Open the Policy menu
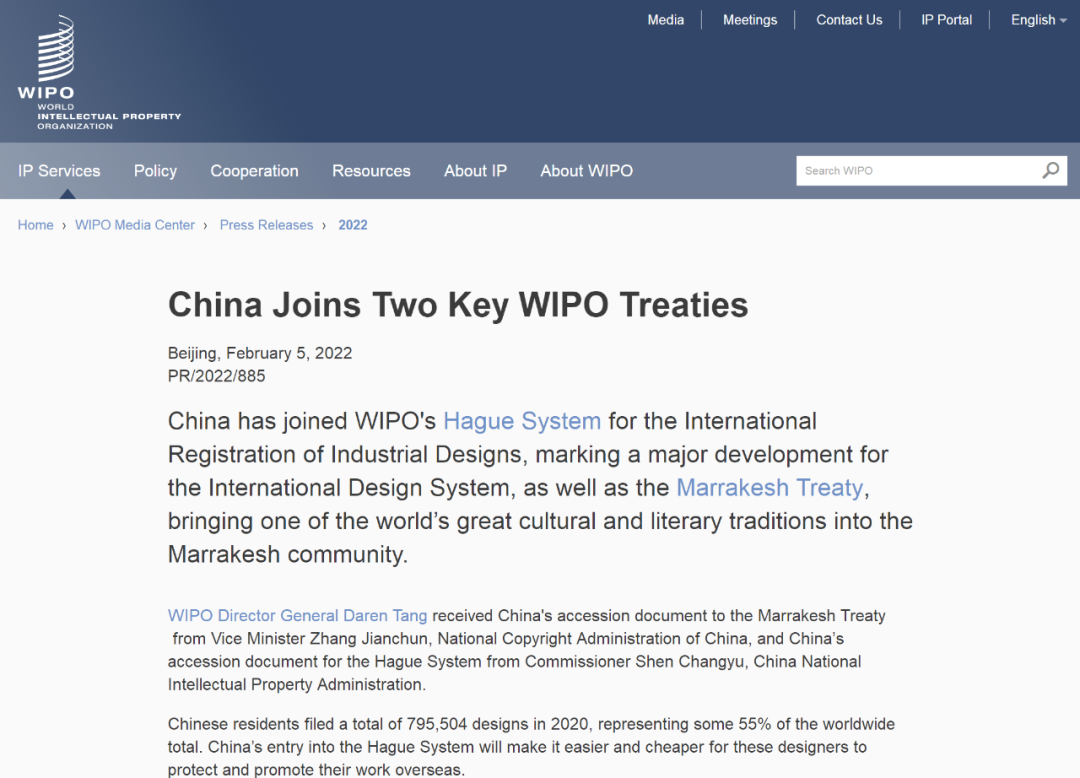Screen dimensions: 1080x778 point(155,171)
